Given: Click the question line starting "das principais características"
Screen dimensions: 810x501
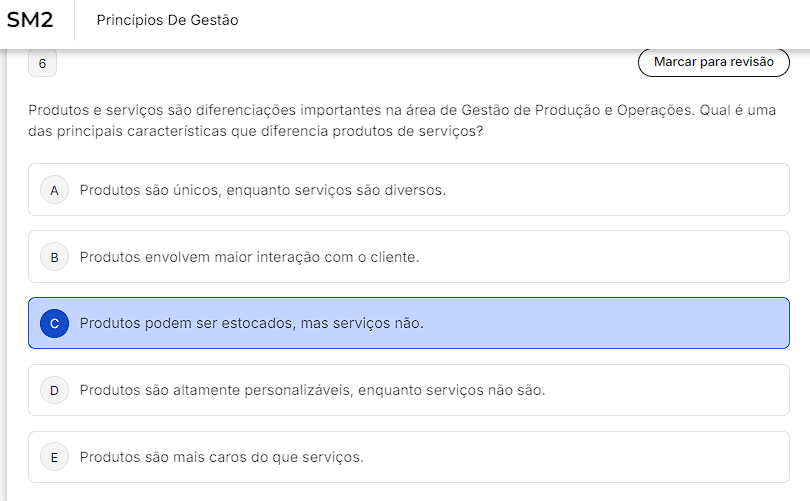Looking at the screenshot, I should point(256,131).
